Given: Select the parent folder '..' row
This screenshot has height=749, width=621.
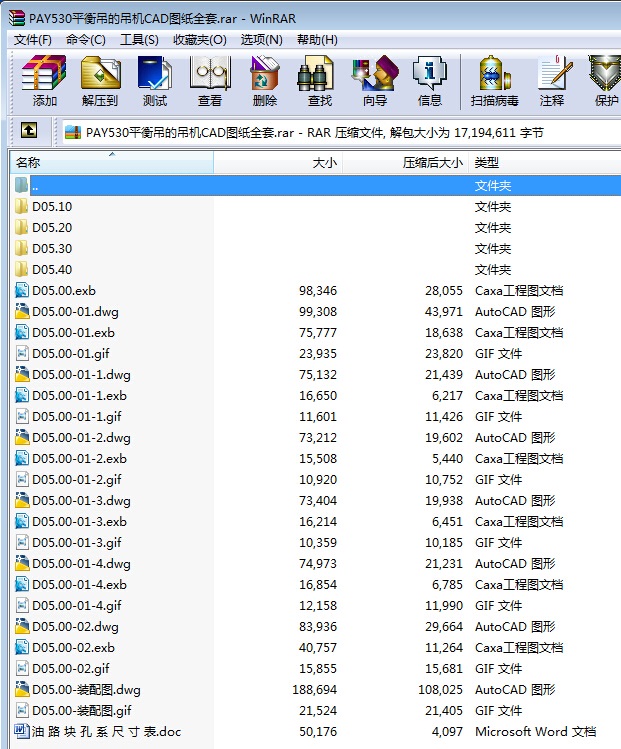Looking at the screenshot, I should pos(315,185).
